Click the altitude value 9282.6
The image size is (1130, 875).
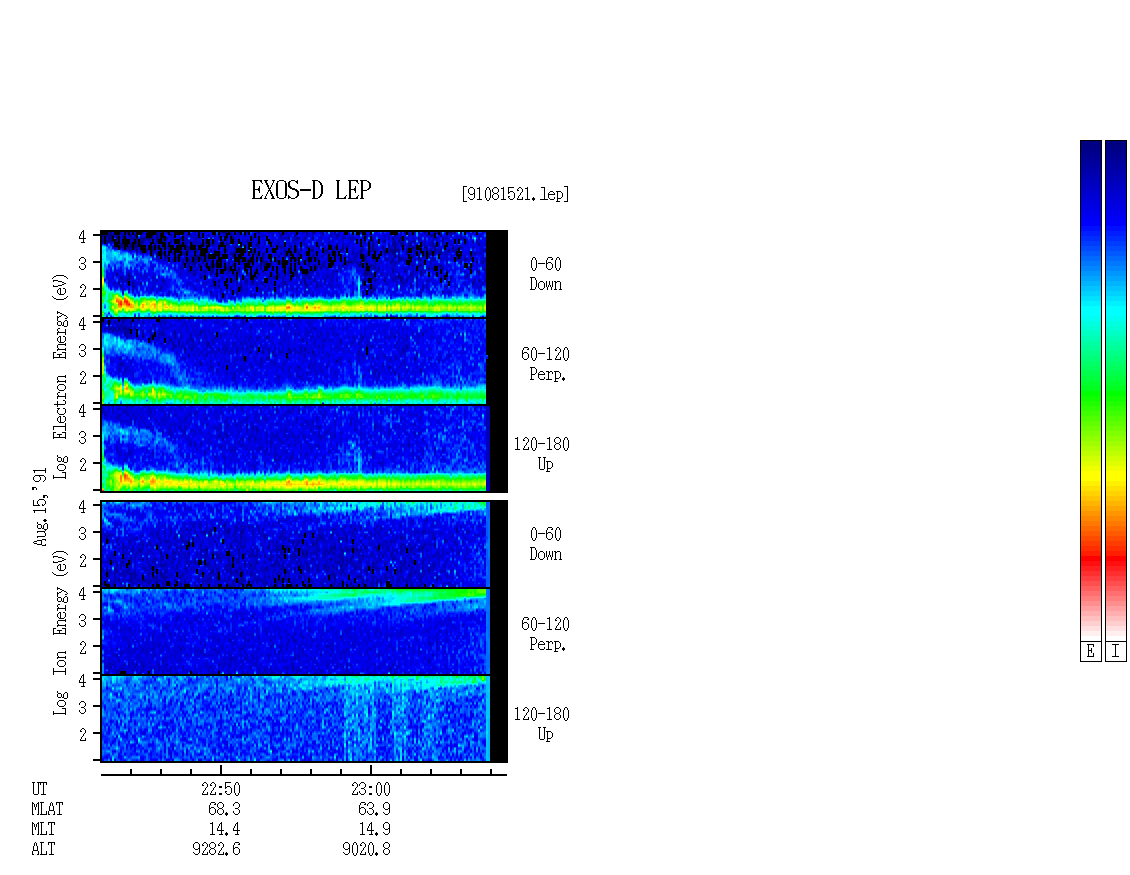(216, 850)
